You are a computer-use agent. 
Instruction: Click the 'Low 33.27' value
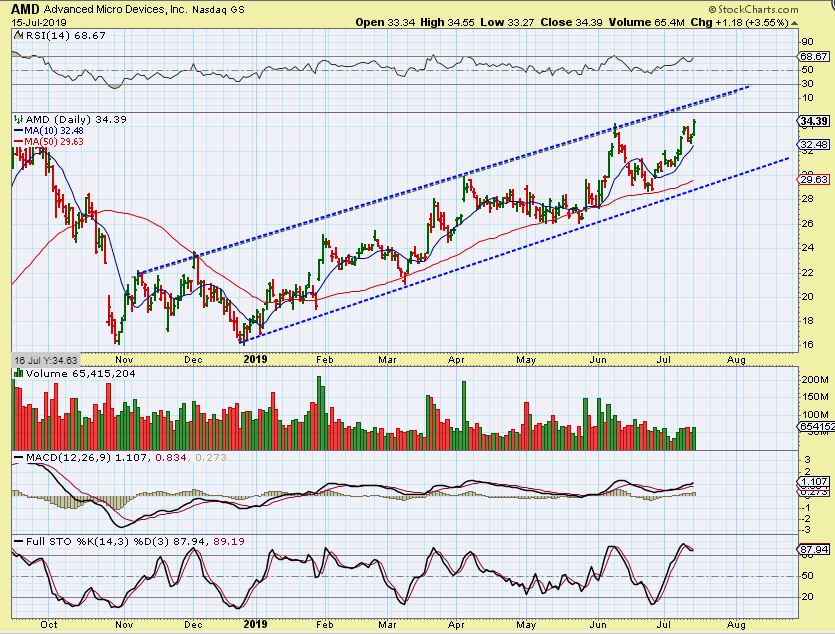(x=507, y=22)
